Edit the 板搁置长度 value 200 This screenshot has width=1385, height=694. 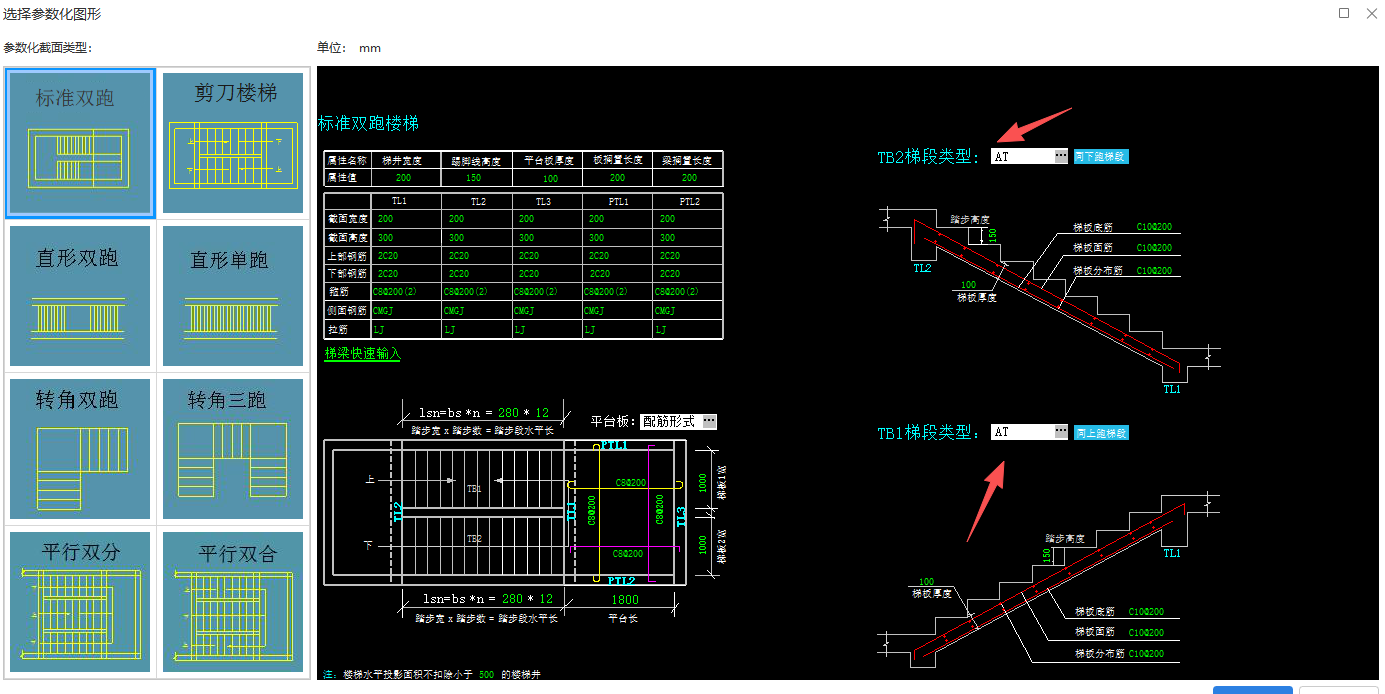[617, 178]
